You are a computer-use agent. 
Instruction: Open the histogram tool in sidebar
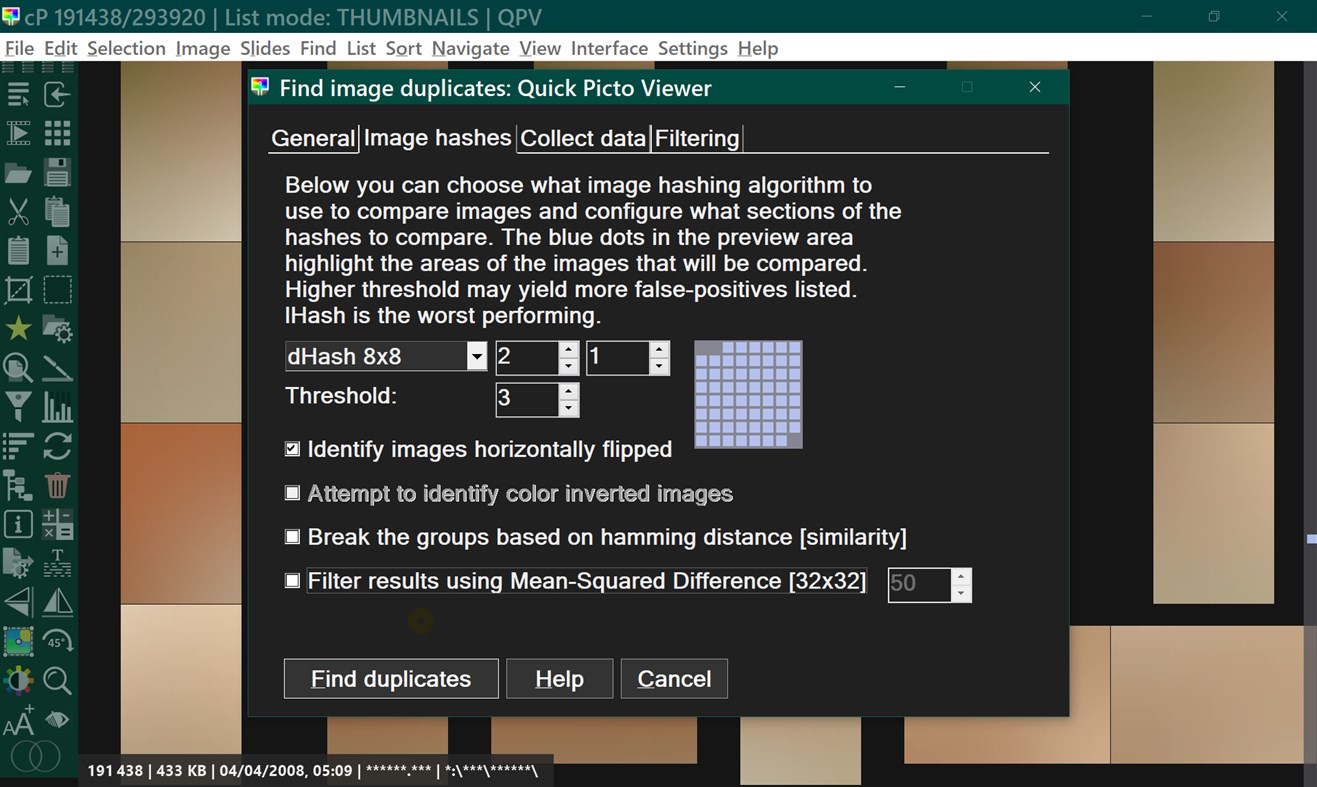(57, 406)
